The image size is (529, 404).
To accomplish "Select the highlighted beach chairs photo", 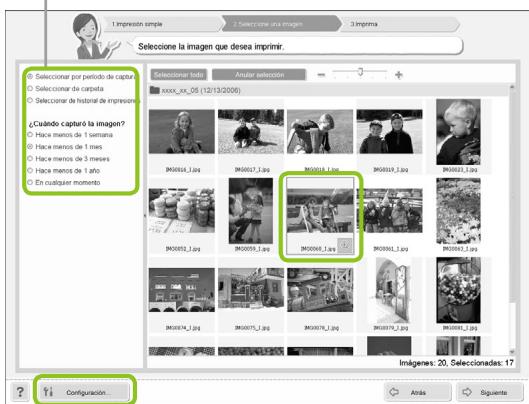I will point(320,211).
